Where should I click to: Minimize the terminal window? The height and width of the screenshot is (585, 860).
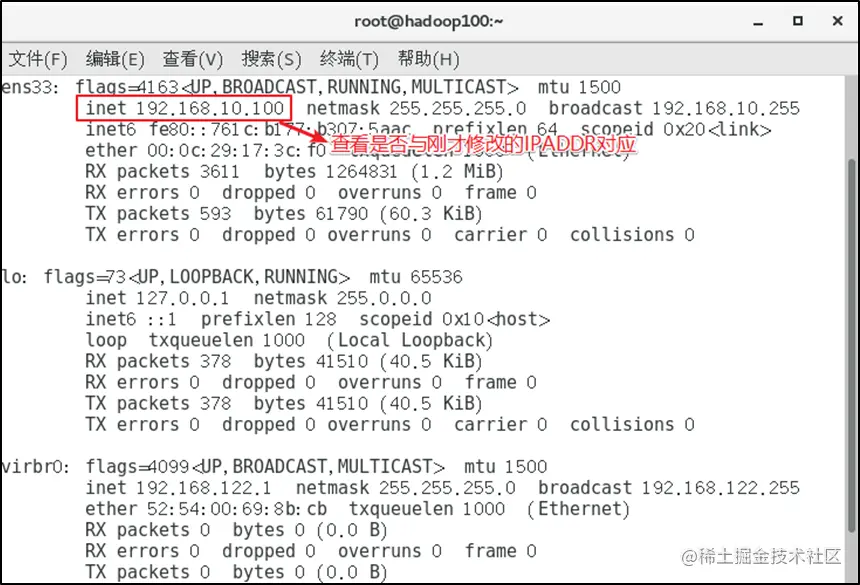point(758,22)
